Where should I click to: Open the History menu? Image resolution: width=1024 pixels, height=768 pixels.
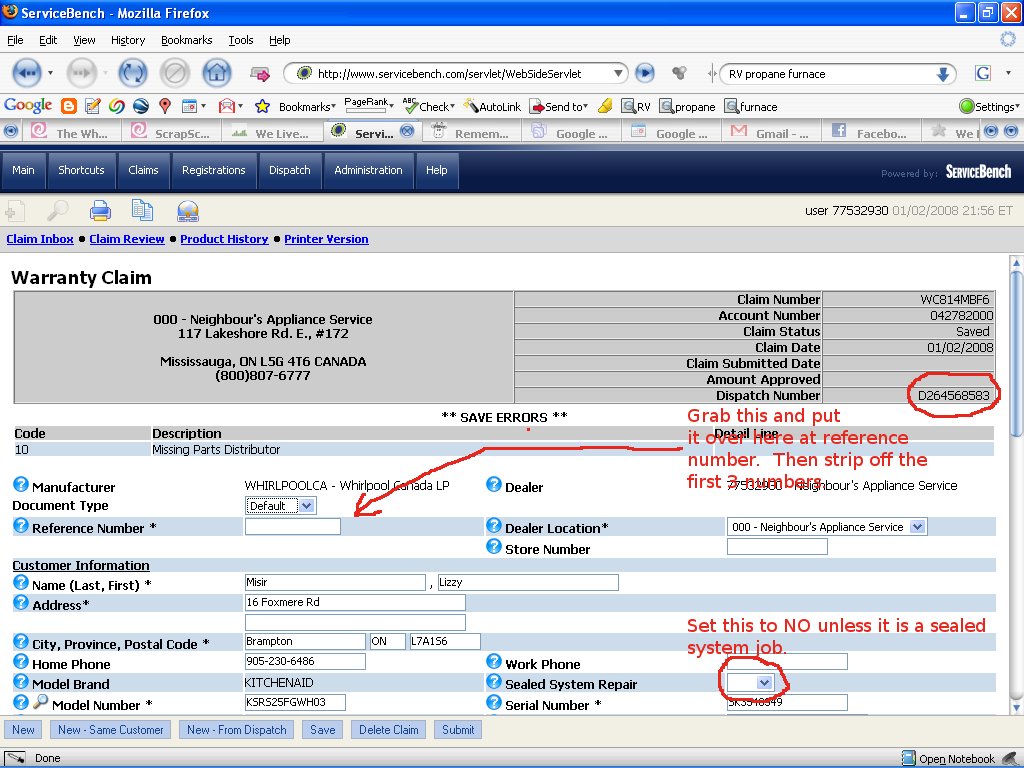point(128,40)
